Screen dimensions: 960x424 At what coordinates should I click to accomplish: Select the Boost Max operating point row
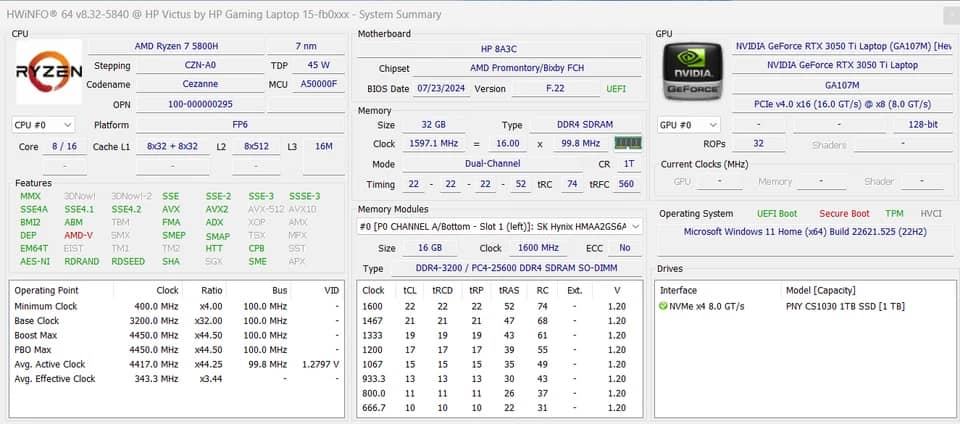pyautogui.click(x=177, y=335)
